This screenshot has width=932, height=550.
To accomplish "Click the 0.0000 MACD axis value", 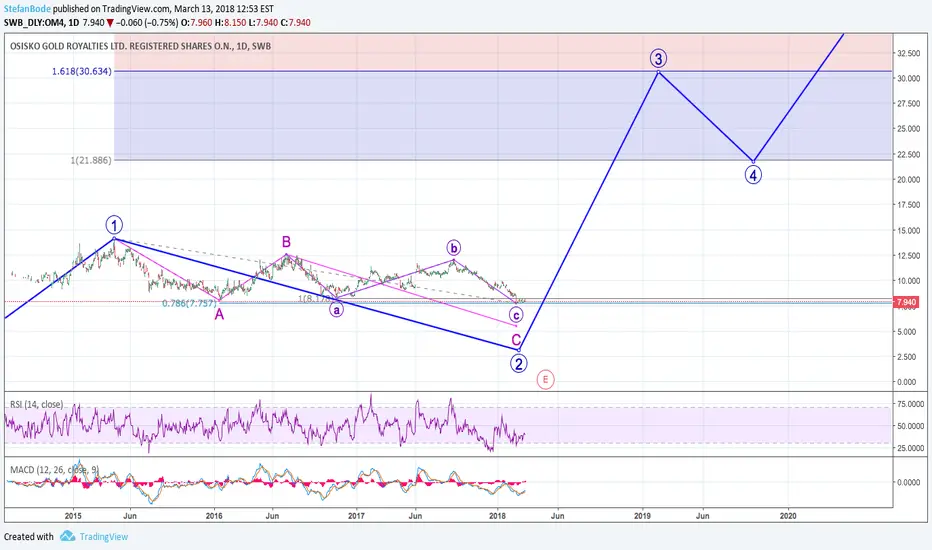I will click(908, 482).
